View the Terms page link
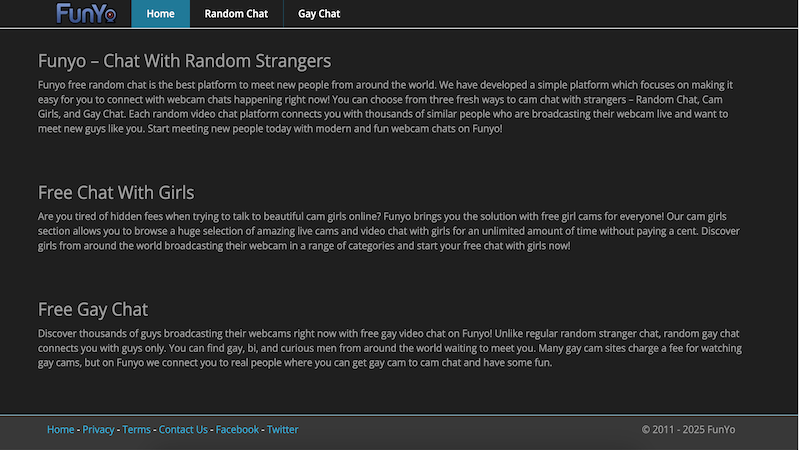This screenshot has width=800, height=450. pyautogui.click(x=136, y=430)
